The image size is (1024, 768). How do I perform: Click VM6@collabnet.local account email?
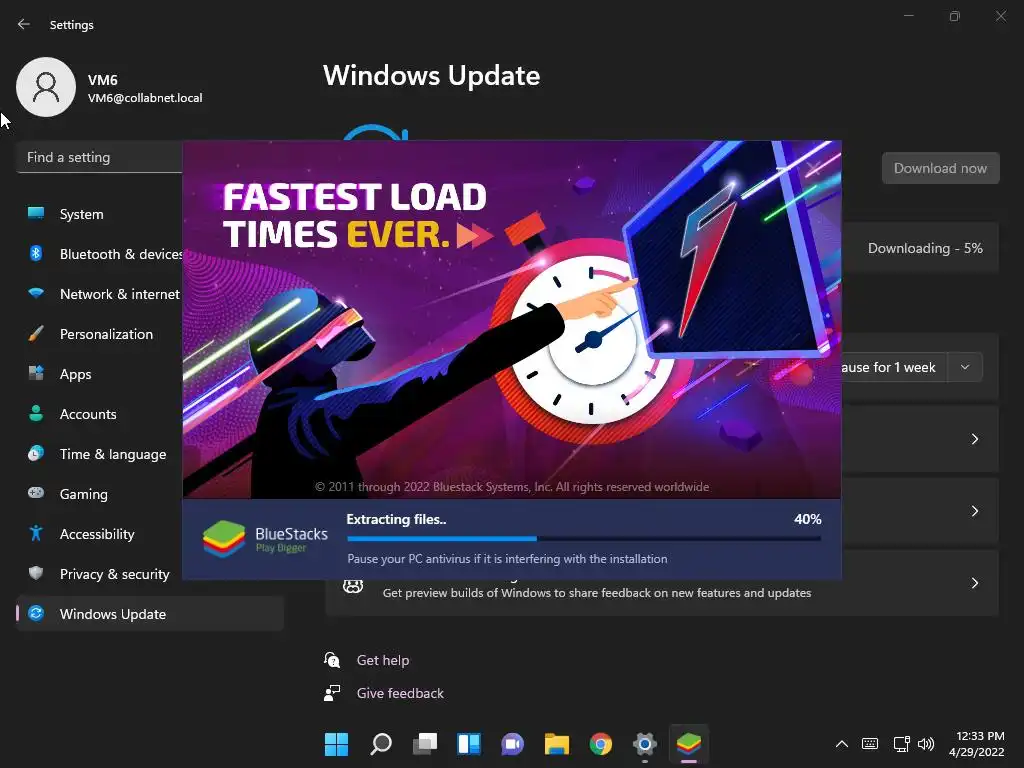click(145, 98)
